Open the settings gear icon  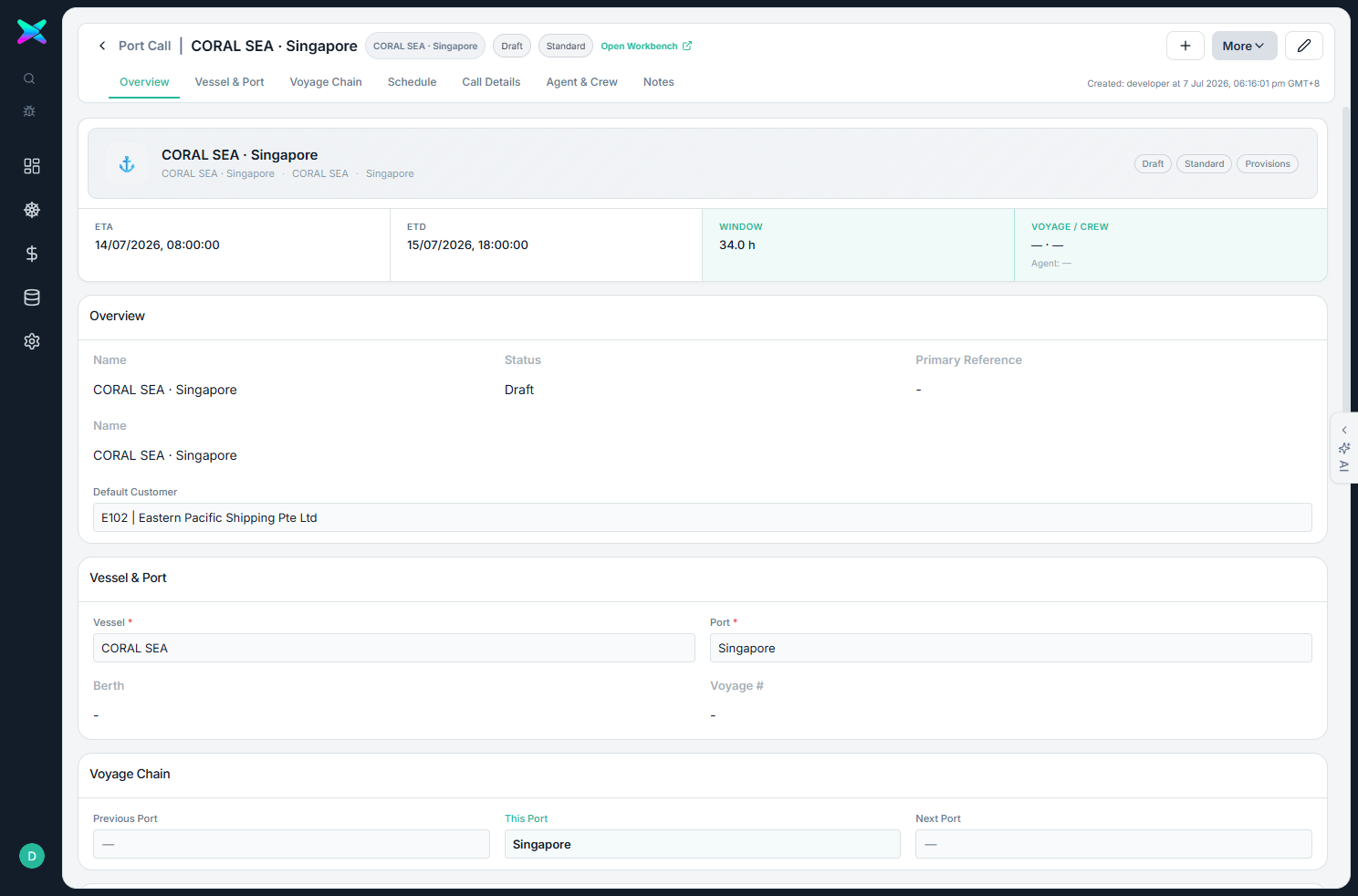32,341
